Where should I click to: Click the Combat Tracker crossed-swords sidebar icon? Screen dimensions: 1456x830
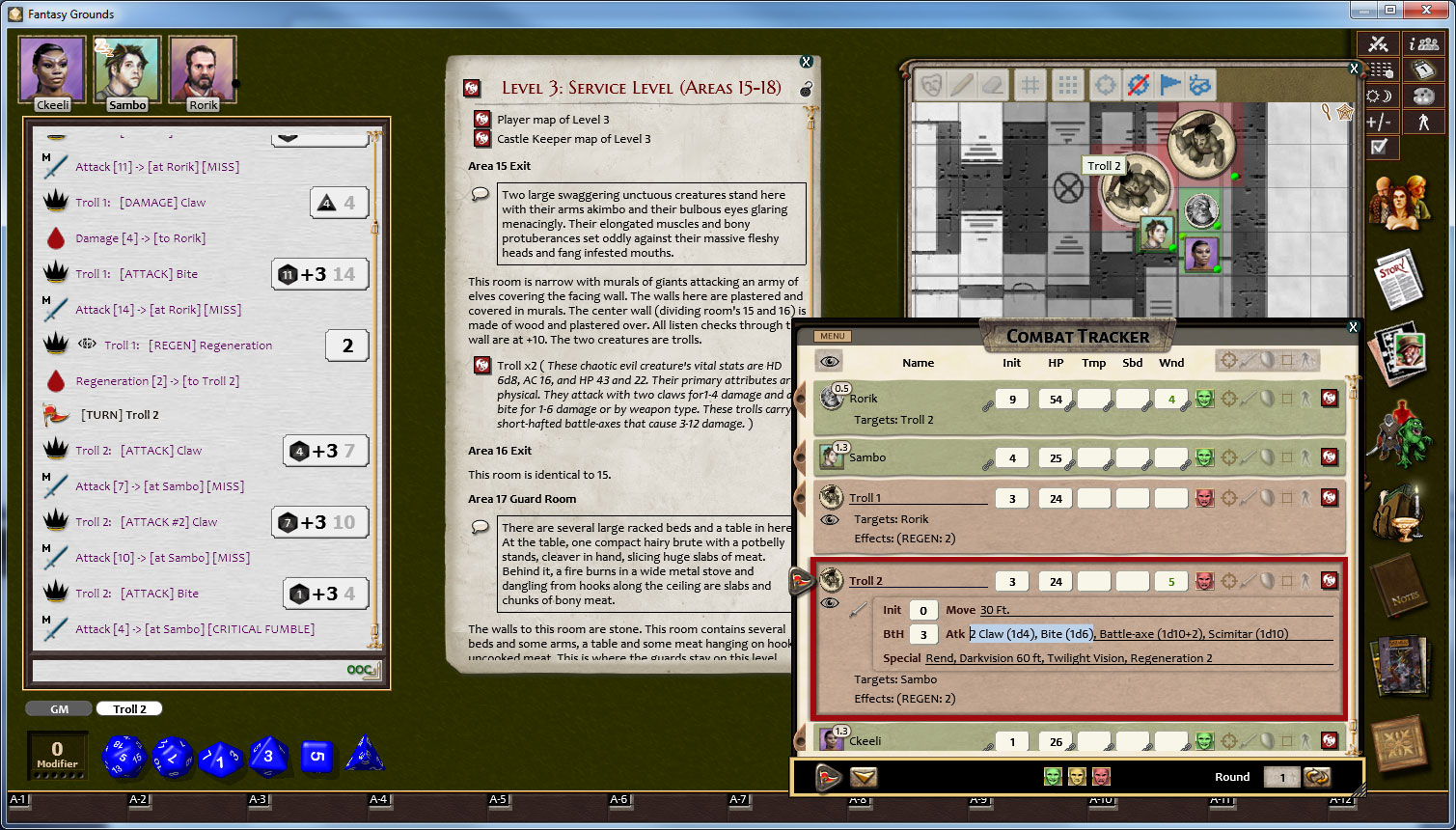(1378, 44)
